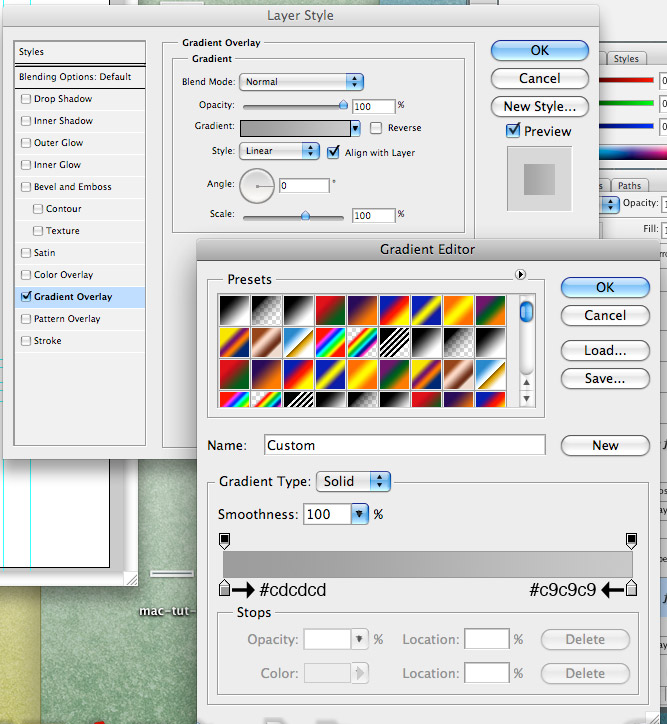Enable the Drop Shadow effect
Image resolution: width=667 pixels, height=724 pixels.
(x=26, y=99)
